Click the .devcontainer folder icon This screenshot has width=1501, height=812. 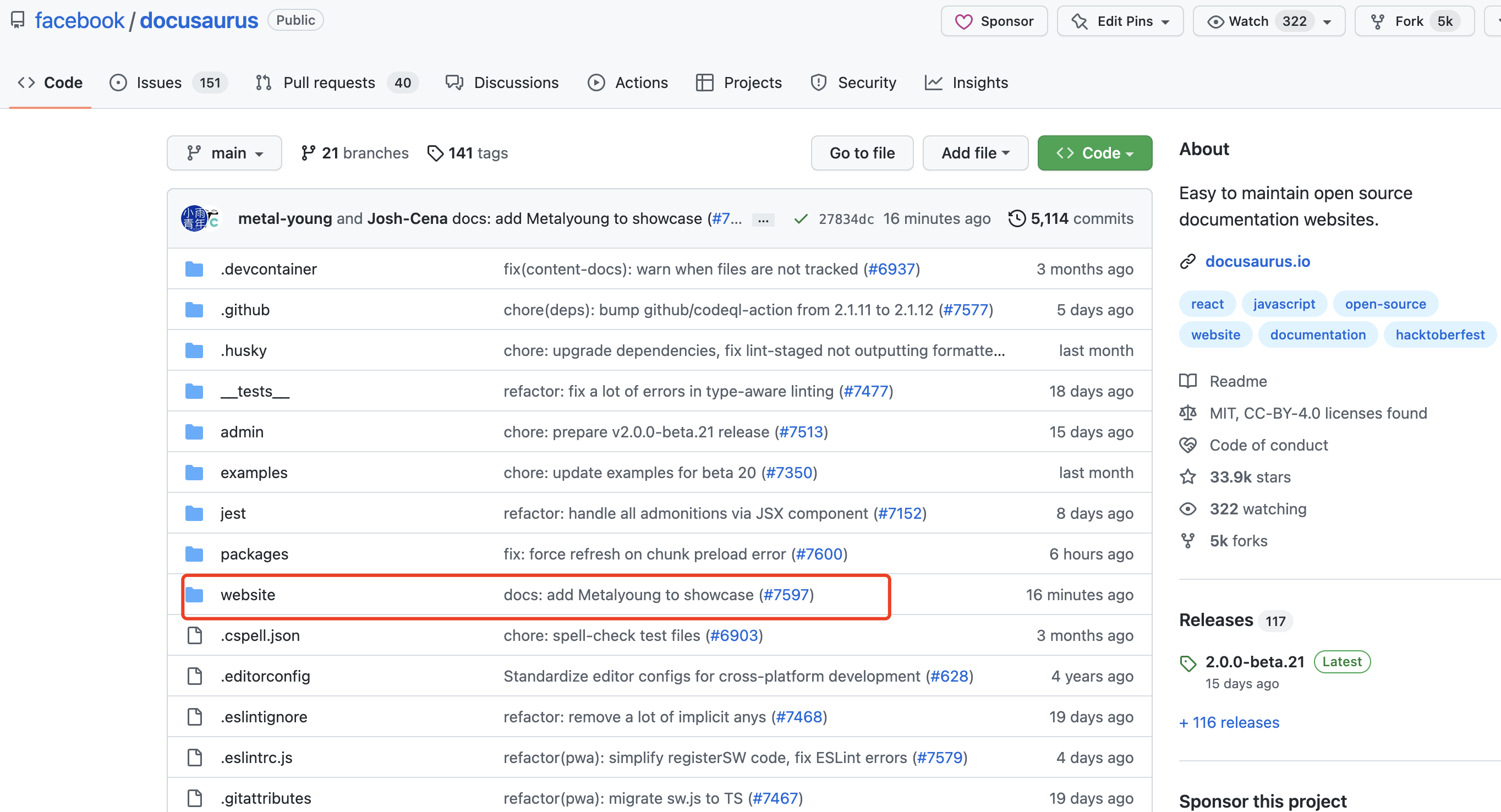pyautogui.click(x=194, y=269)
